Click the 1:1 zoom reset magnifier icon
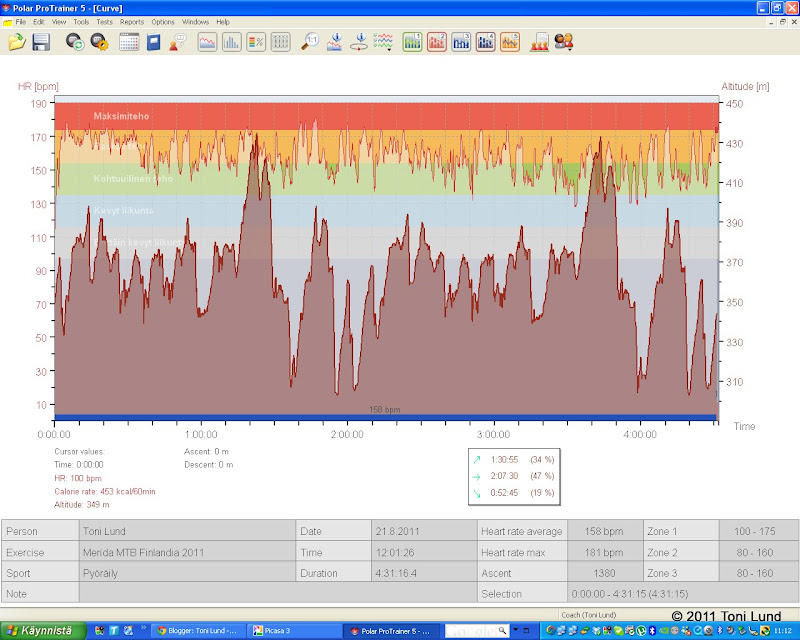Screen dimensions: 800x640 click(x=310, y=42)
